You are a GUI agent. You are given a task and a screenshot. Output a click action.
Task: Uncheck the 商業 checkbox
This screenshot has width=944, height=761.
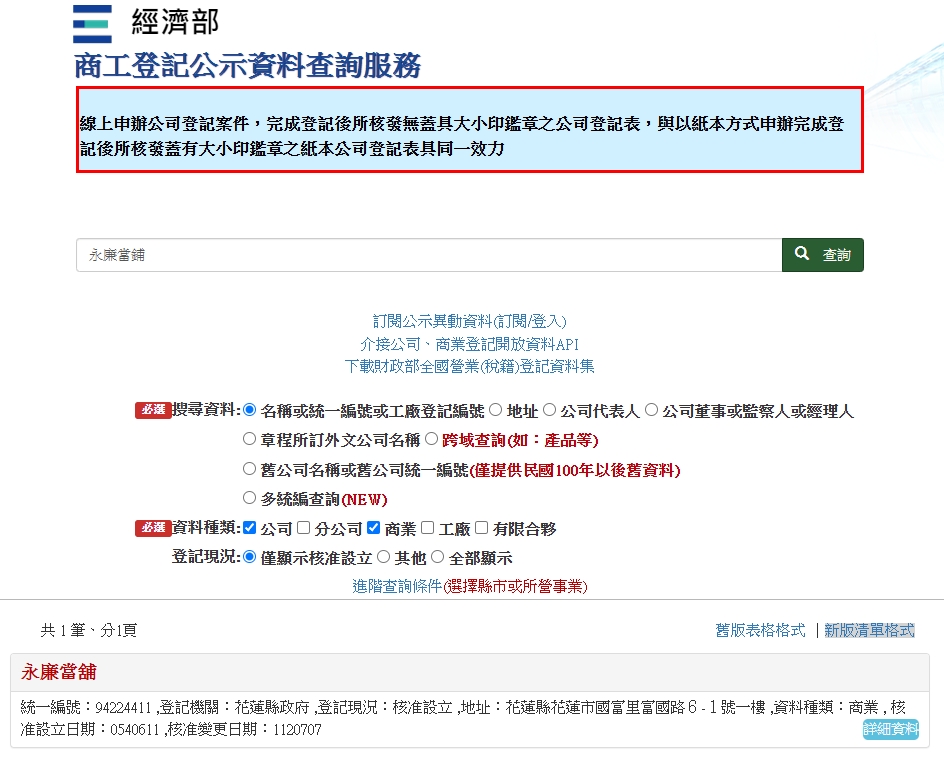[x=373, y=527]
